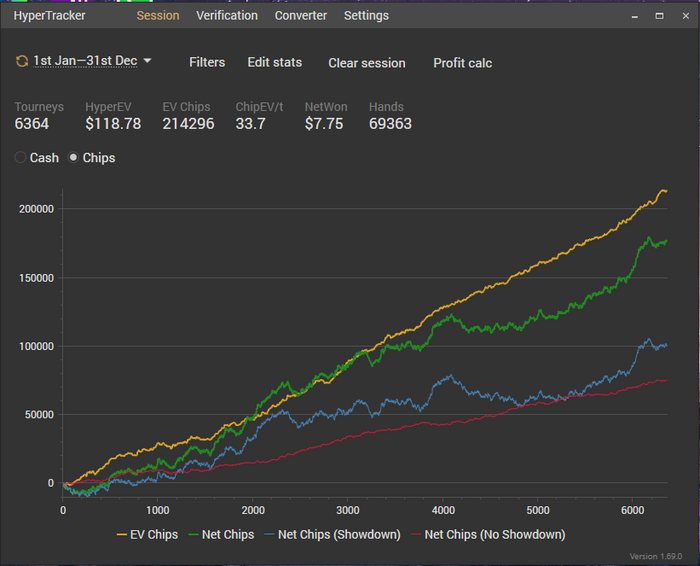Open the date range dropdown arrow
Image resolution: width=700 pixels, height=566 pixels.
[x=147, y=60]
